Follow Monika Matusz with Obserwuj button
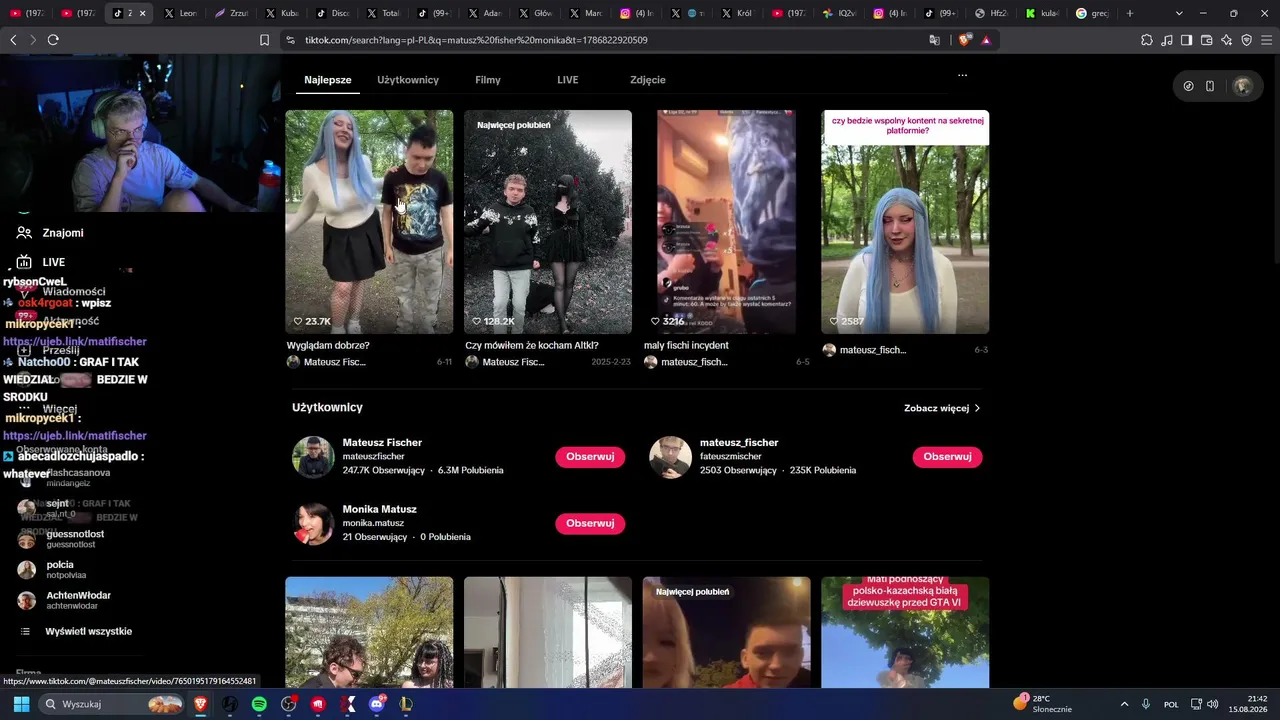The width and height of the screenshot is (1280, 720). click(590, 523)
